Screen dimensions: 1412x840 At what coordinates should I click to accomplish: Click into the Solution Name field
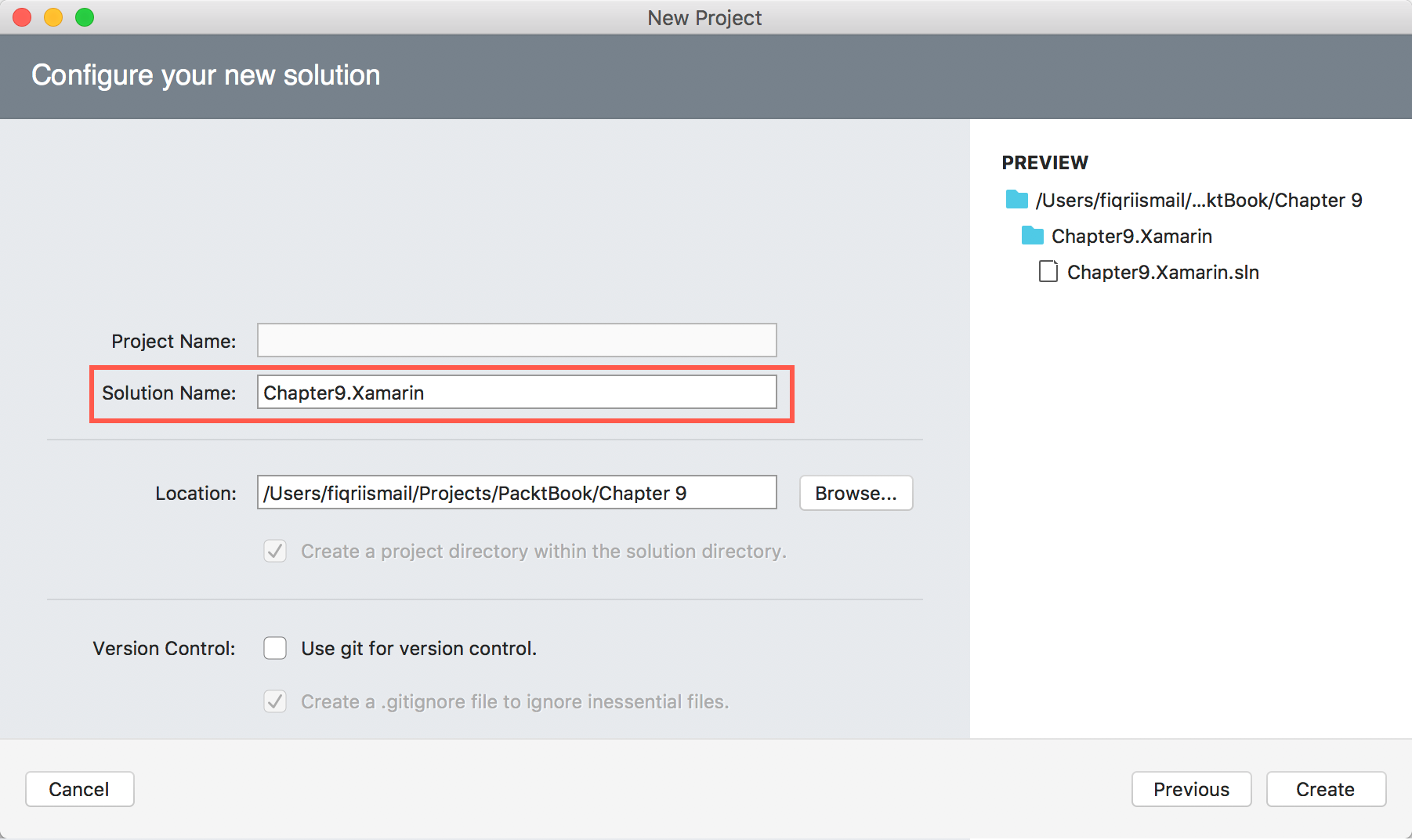coord(516,393)
